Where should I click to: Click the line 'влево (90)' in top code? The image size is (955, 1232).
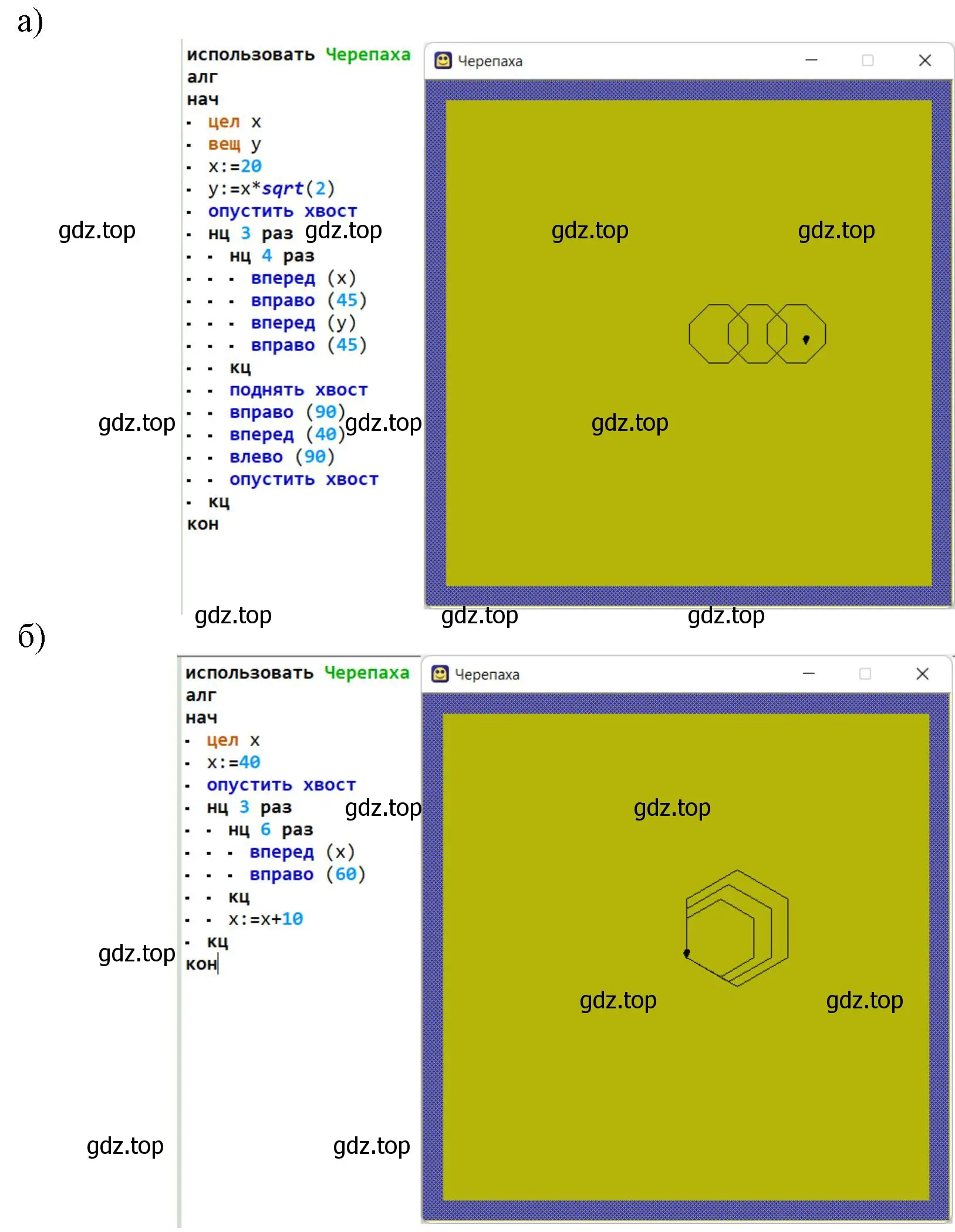coord(282,457)
